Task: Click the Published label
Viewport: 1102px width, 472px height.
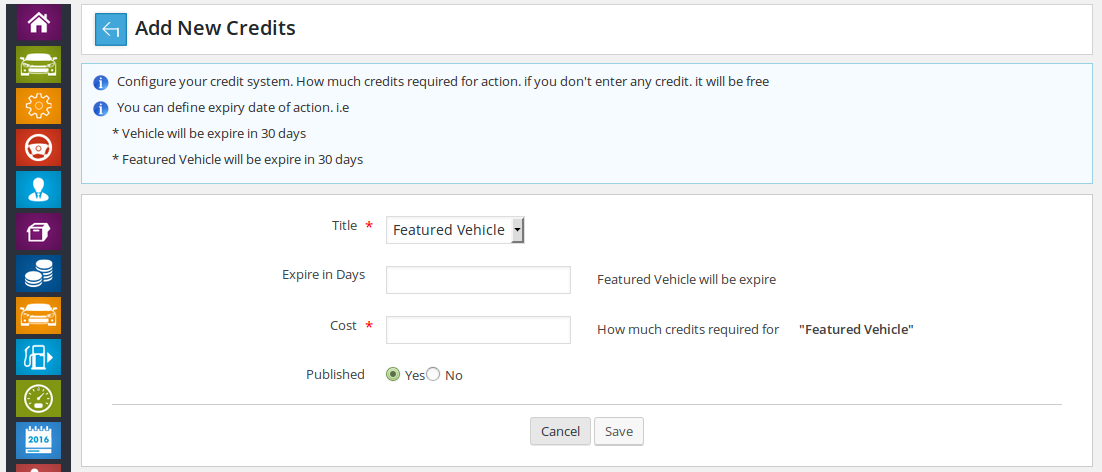Action: pyautogui.click(x=335, y=374)
